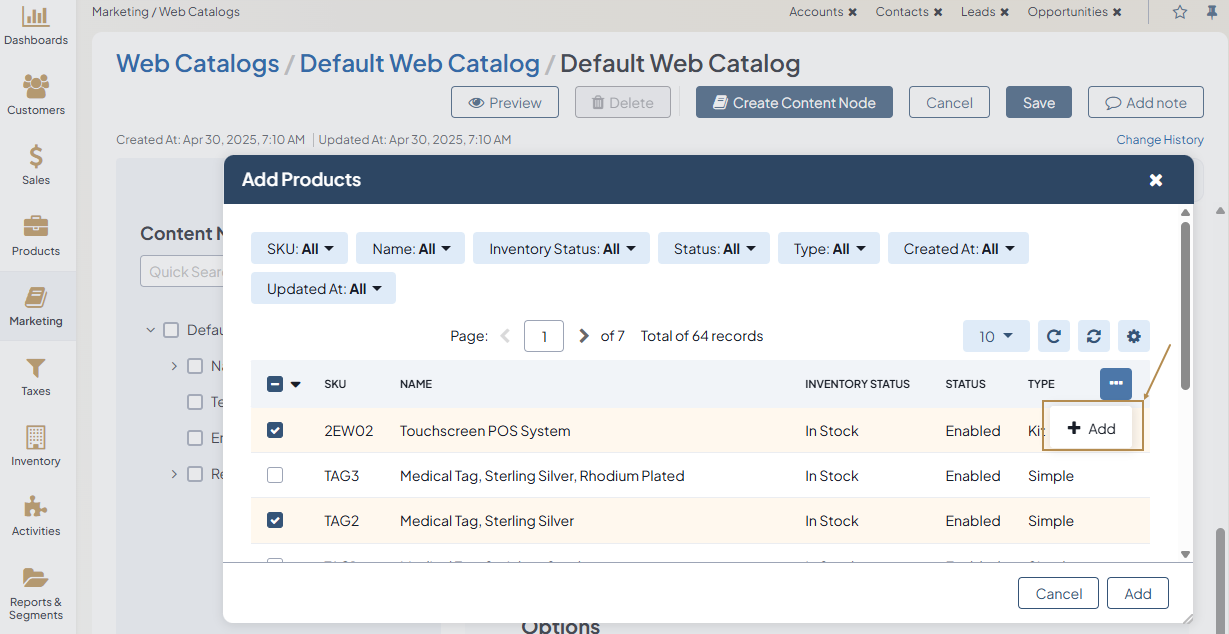Check the TAG3 Medical Tag row
Screen dimensions: 1229x634
pos(275,475)
